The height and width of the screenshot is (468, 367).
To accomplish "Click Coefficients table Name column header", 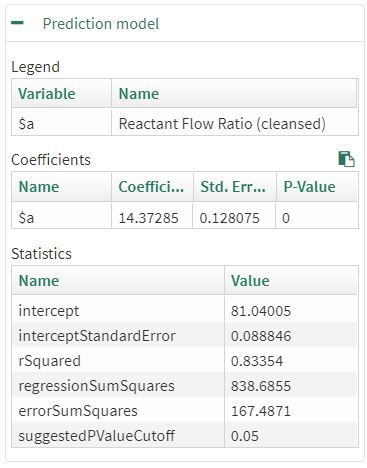I will [61, 187].
